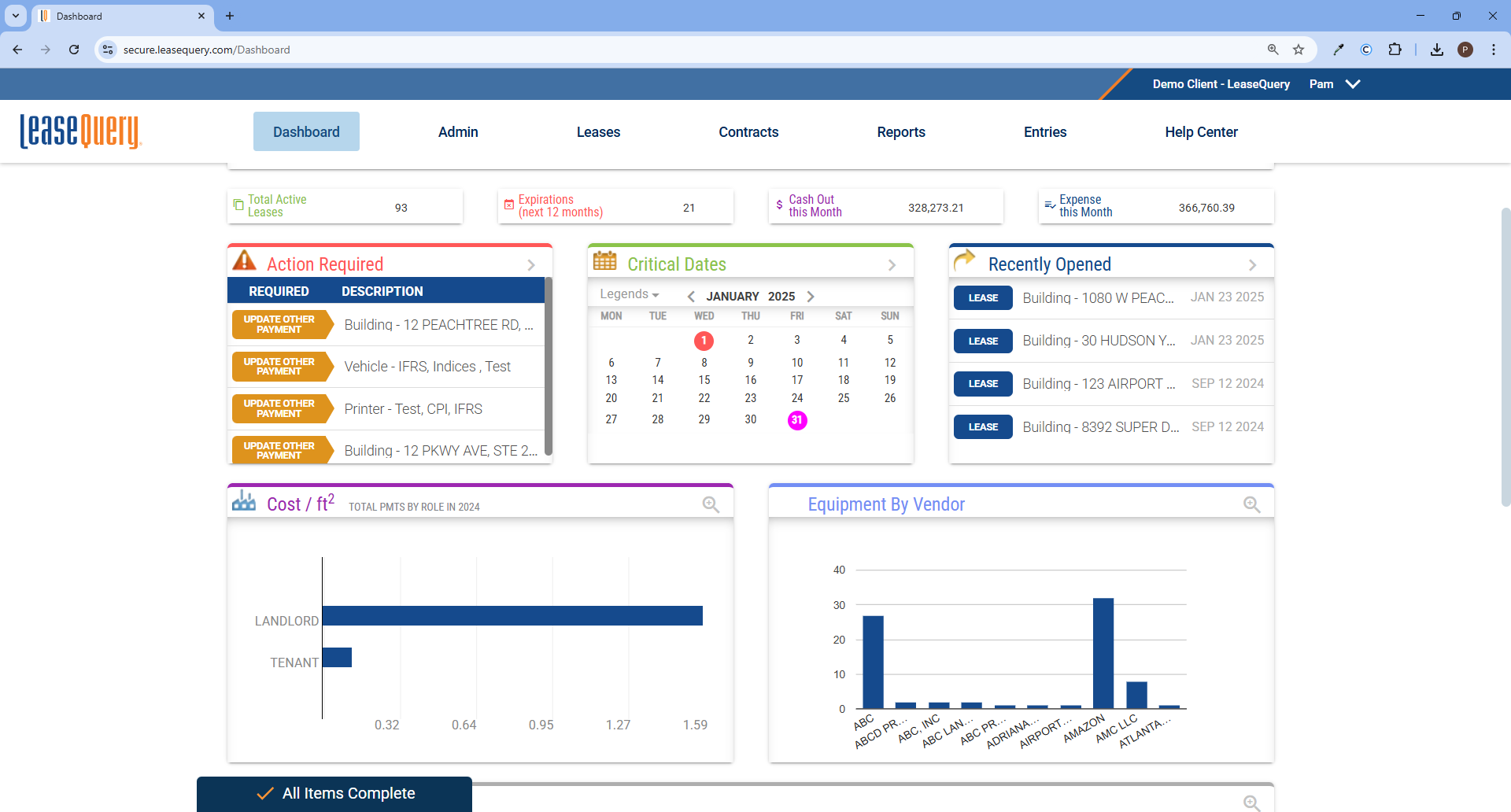Screen dimensions: 1511x812
Task: Open the browser downloads icon
Action: [1437, 50]
